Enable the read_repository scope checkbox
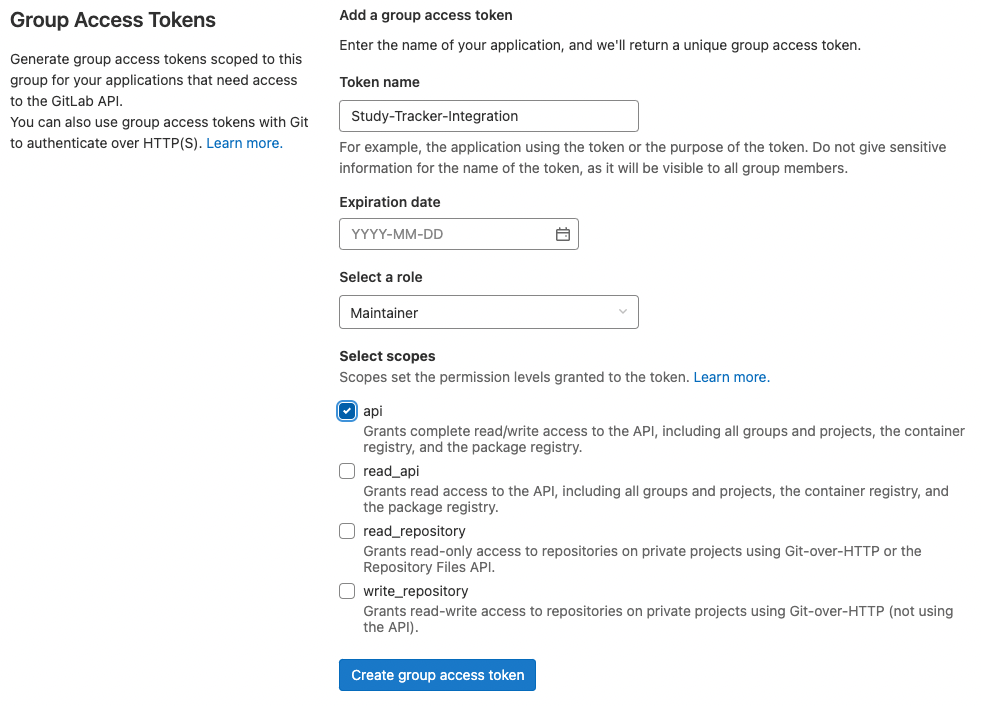Screen dimensions: 981x706 [x=347, y=531]
